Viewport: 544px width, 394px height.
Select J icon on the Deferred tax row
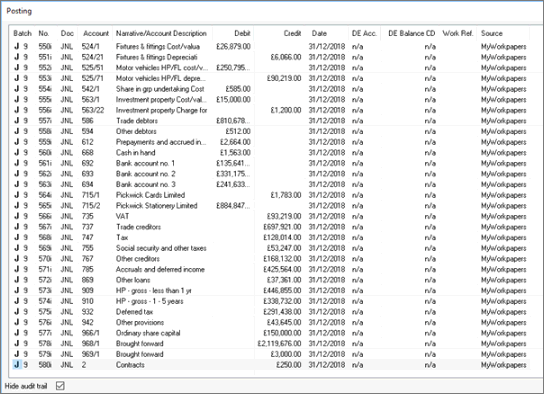16,311
